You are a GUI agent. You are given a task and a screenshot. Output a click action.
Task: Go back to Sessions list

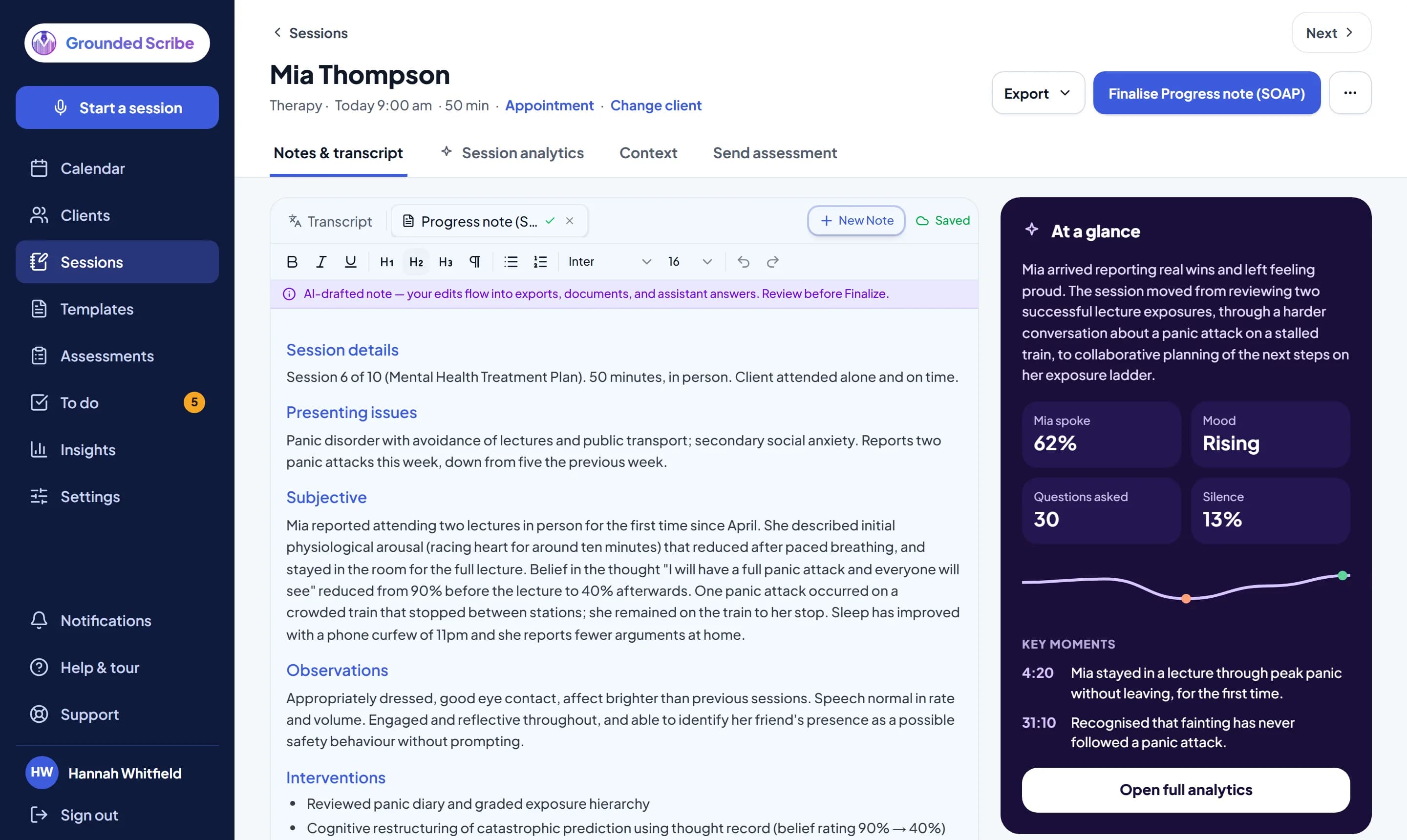coord(310,33)
